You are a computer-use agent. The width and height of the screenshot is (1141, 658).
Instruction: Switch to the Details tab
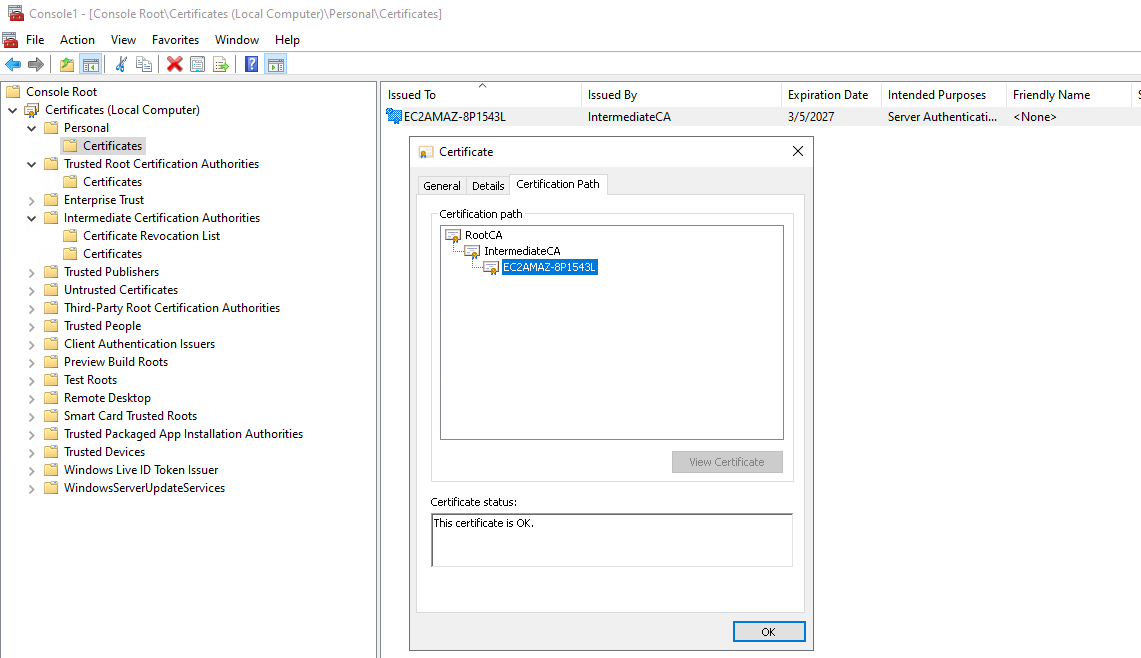click(488, 186)
